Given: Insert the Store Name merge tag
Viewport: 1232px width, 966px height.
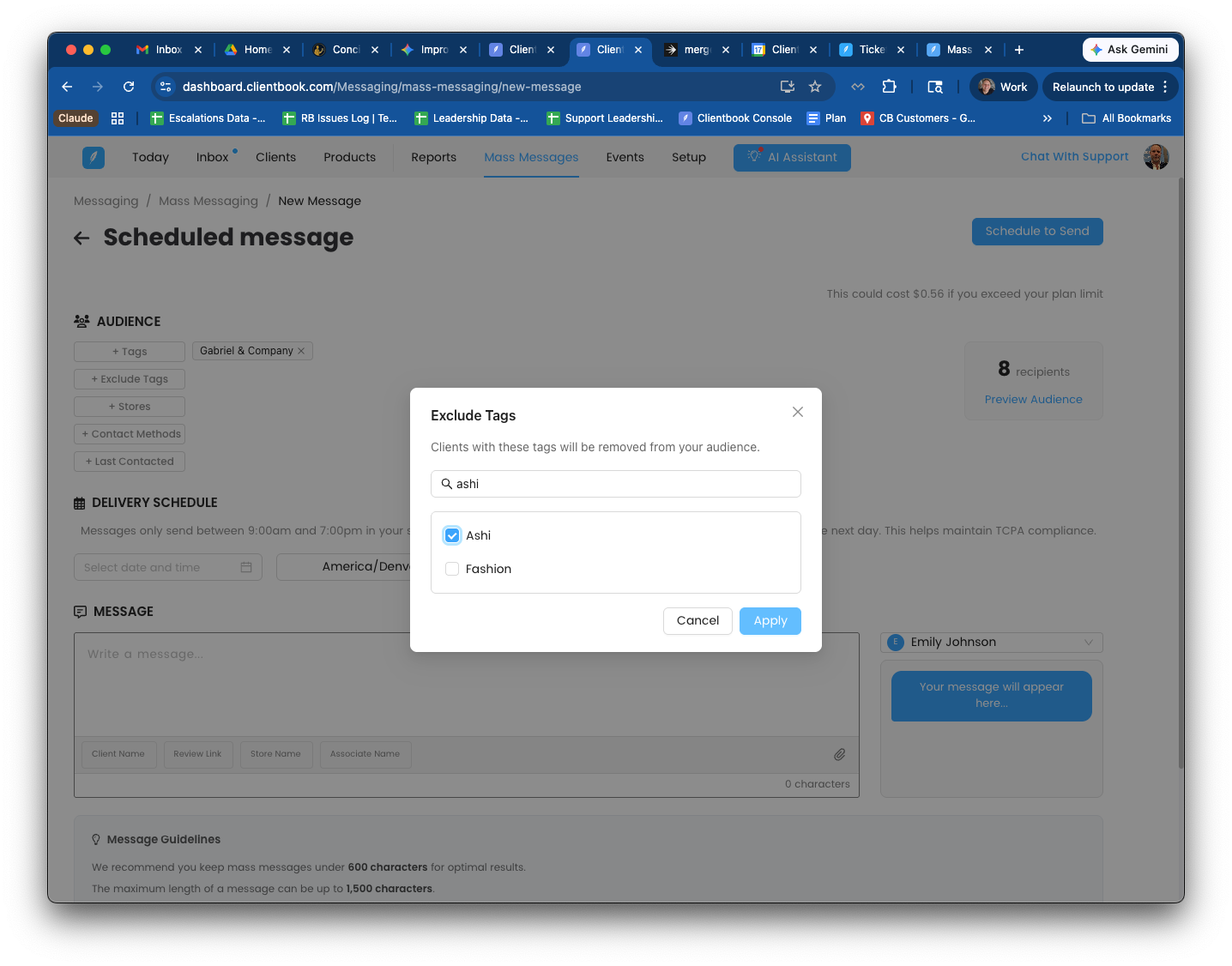Looking at the screenshot, I should click(275, 754).
